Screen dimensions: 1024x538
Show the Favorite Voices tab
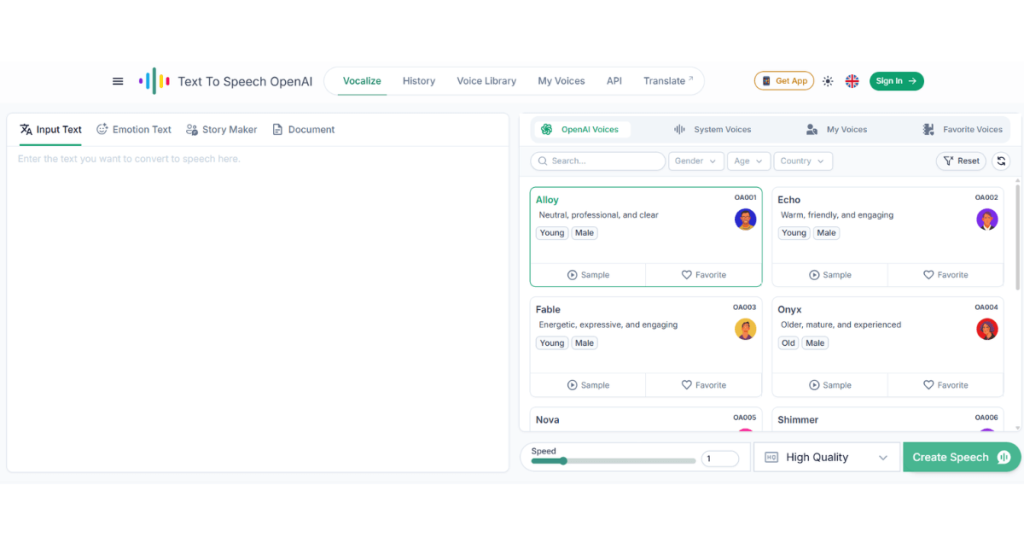tap(963, 129)
